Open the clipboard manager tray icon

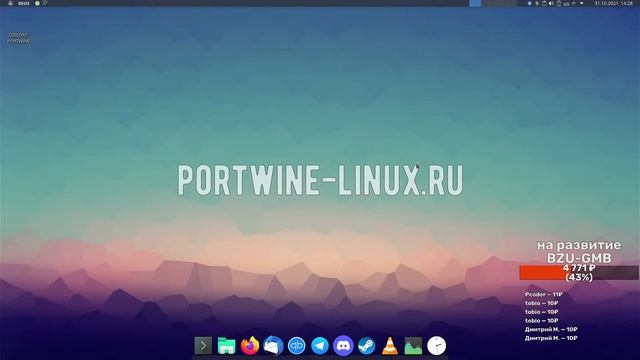pyautogui.click(x=544, y=3)
